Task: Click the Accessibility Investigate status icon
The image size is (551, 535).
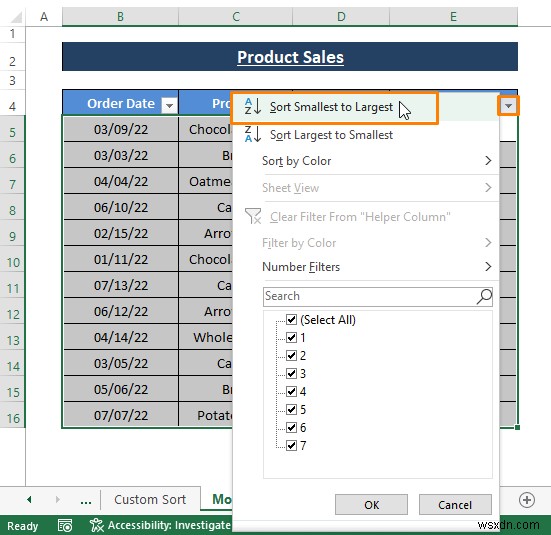Action: tap(97, 526)
